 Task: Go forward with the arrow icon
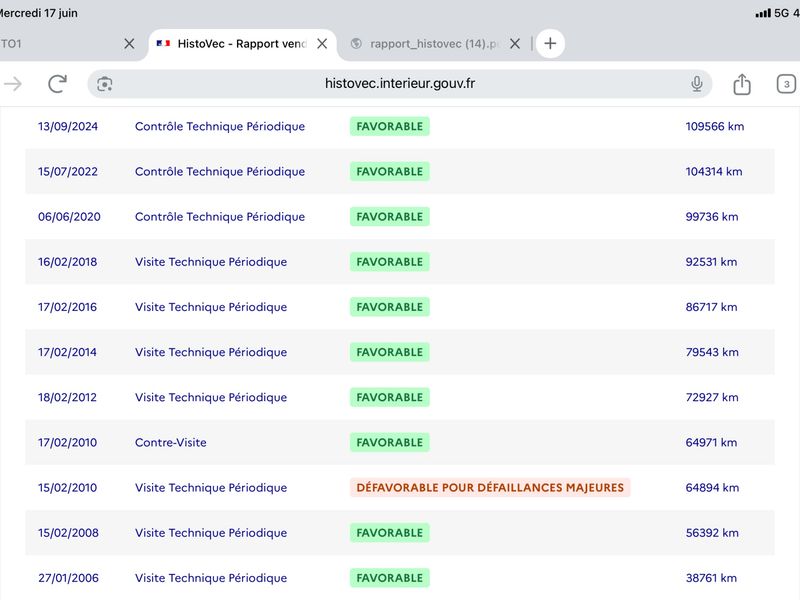pos(13,84)
